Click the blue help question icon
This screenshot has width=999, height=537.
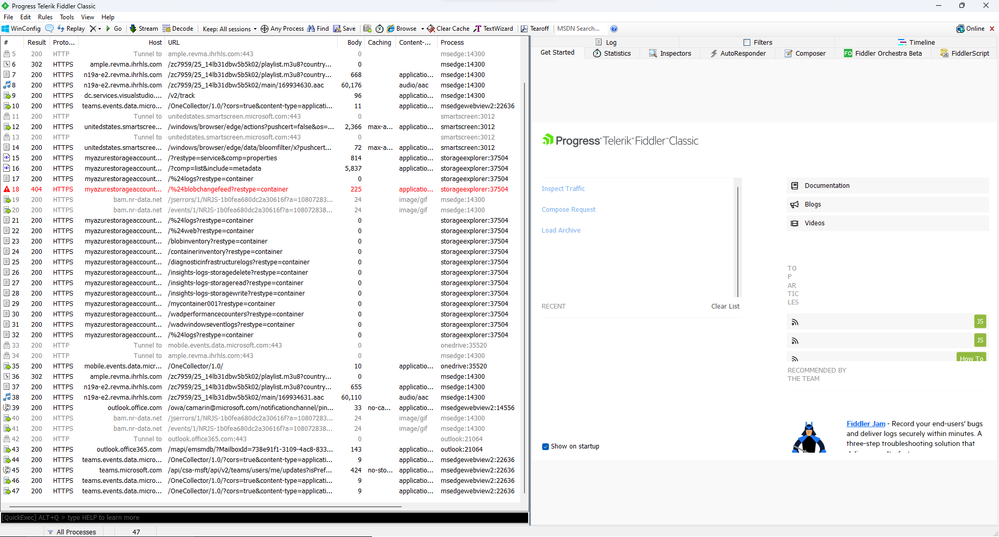click(614, 29)
